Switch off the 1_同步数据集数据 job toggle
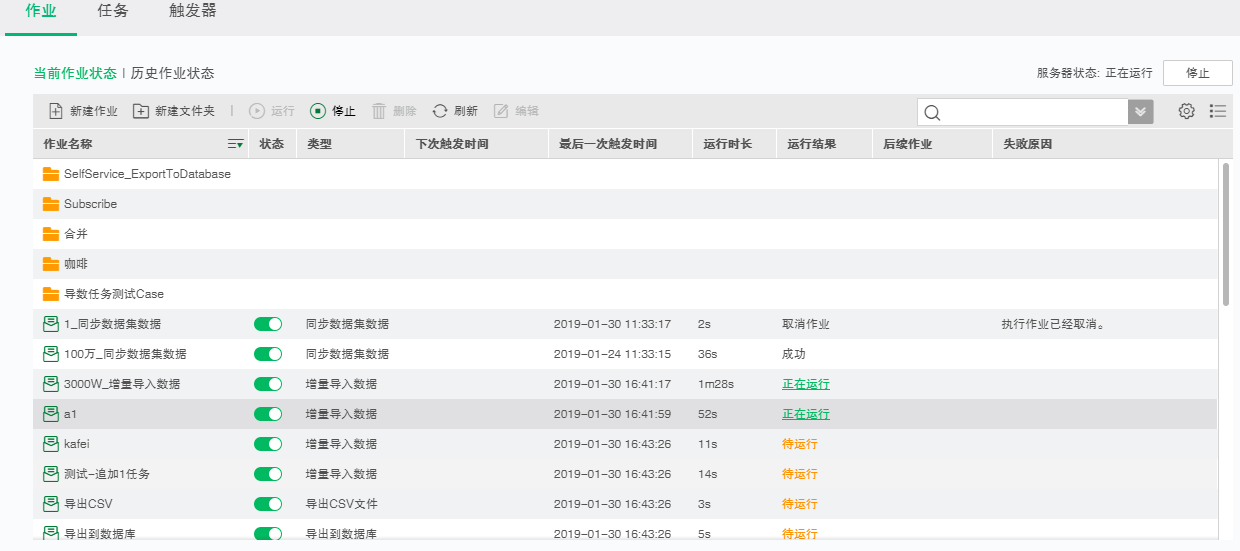1240x551 pixels. pos(268,324)
